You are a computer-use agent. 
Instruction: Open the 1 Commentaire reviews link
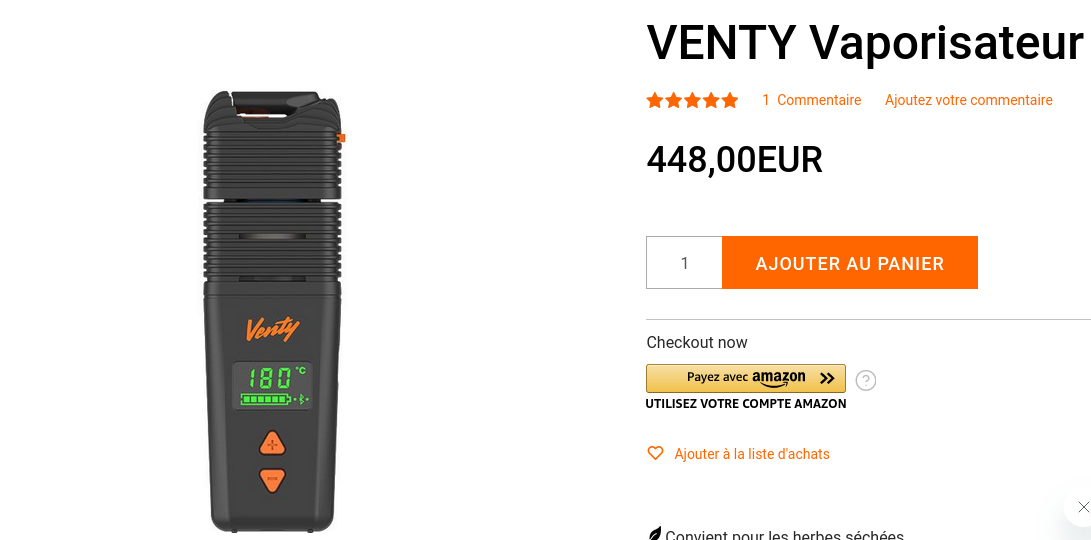coord(811,100)
